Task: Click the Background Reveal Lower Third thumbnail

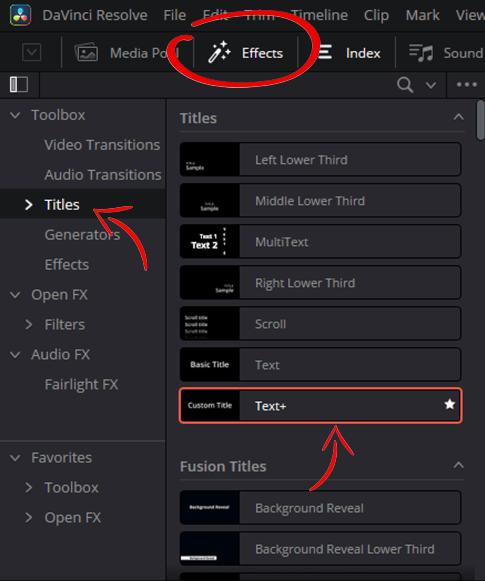Action: tap(210, 549)
